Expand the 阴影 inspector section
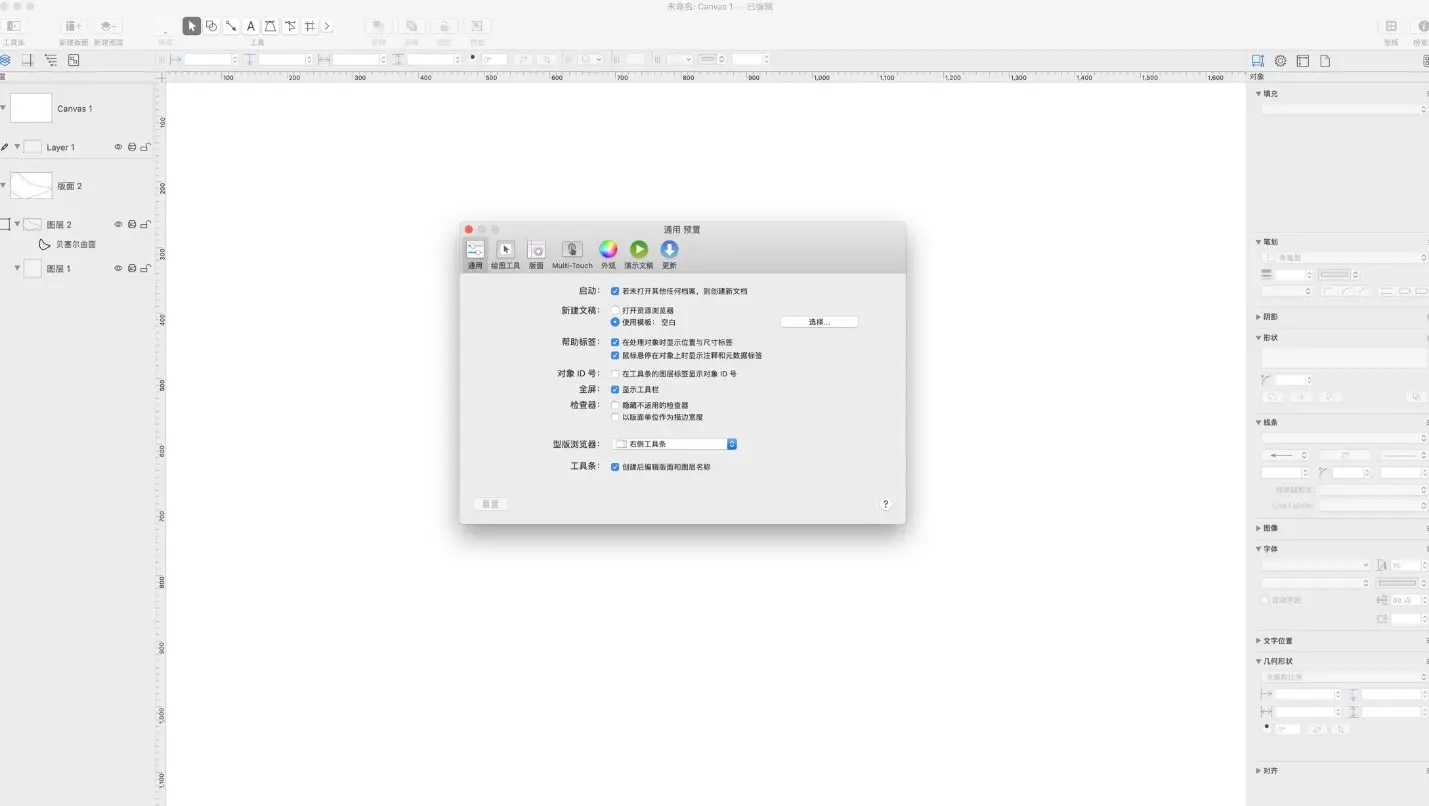The height and width of the screenshot is (806, 1429). tap(1259, 317)
